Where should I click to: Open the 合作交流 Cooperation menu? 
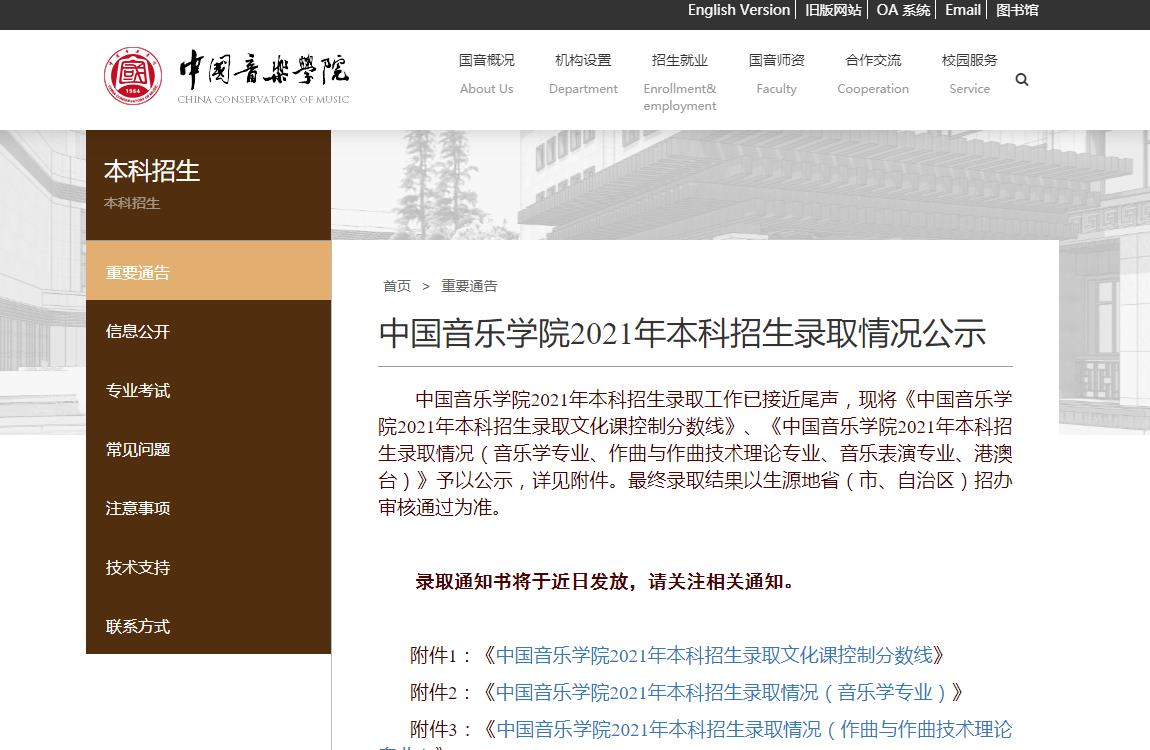(x=873, y=74)
